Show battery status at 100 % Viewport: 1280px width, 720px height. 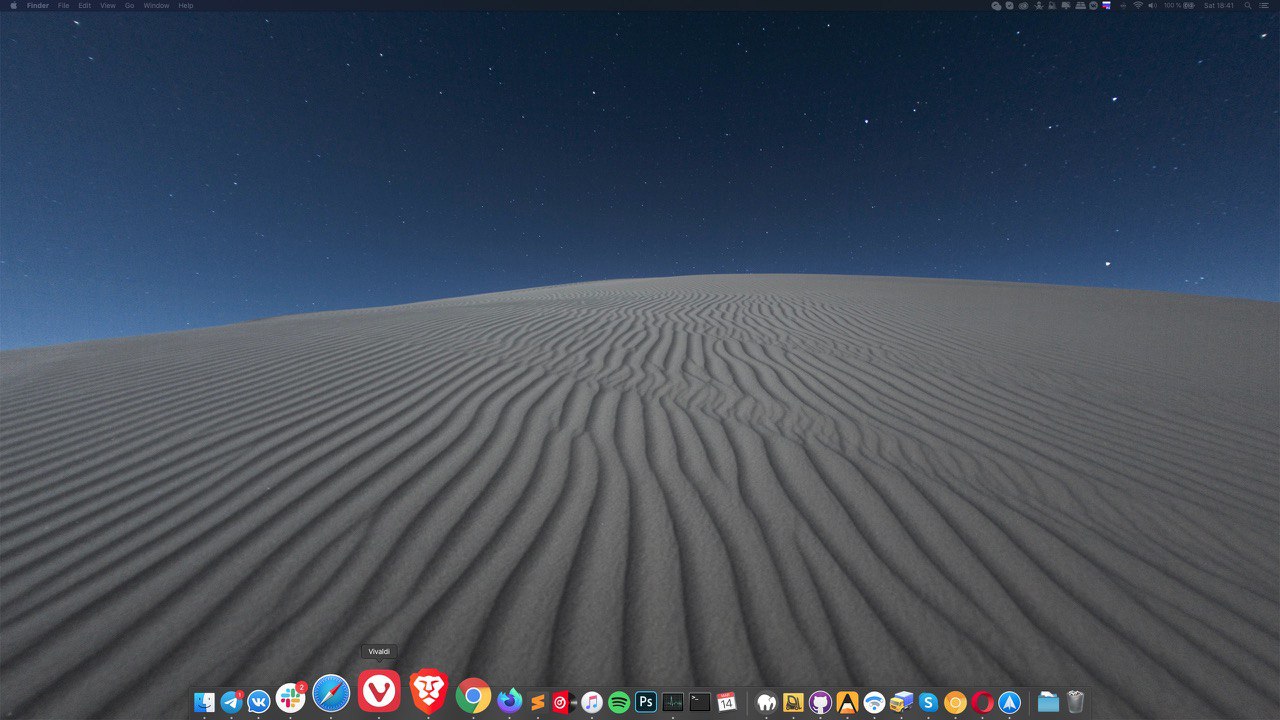tap(1179, 5)
